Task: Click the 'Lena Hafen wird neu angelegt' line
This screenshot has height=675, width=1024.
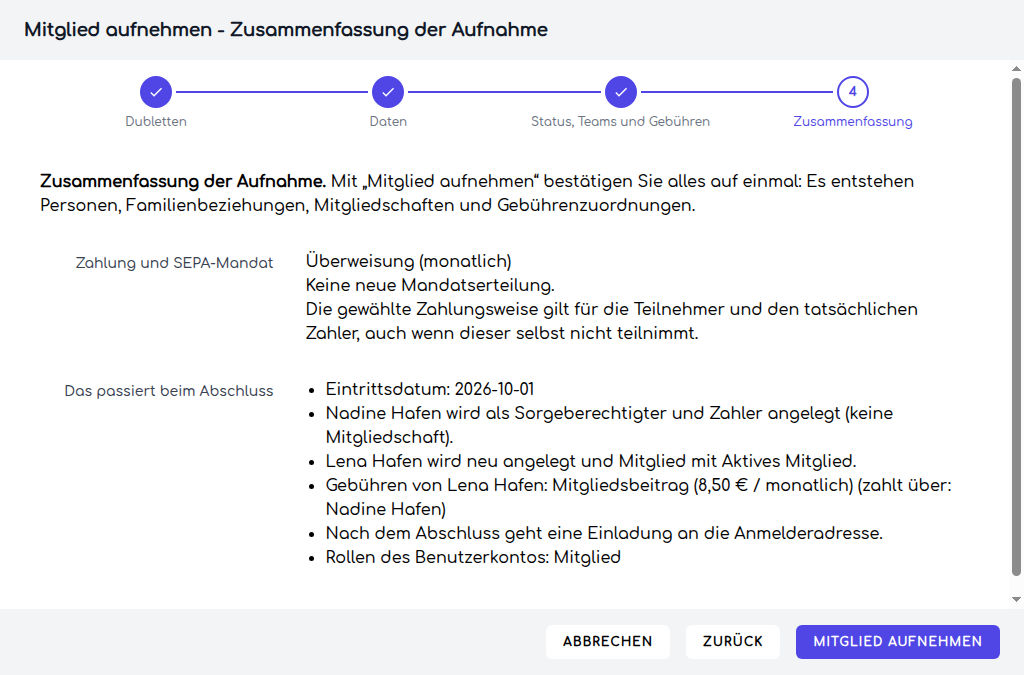Action: point(591,462)
